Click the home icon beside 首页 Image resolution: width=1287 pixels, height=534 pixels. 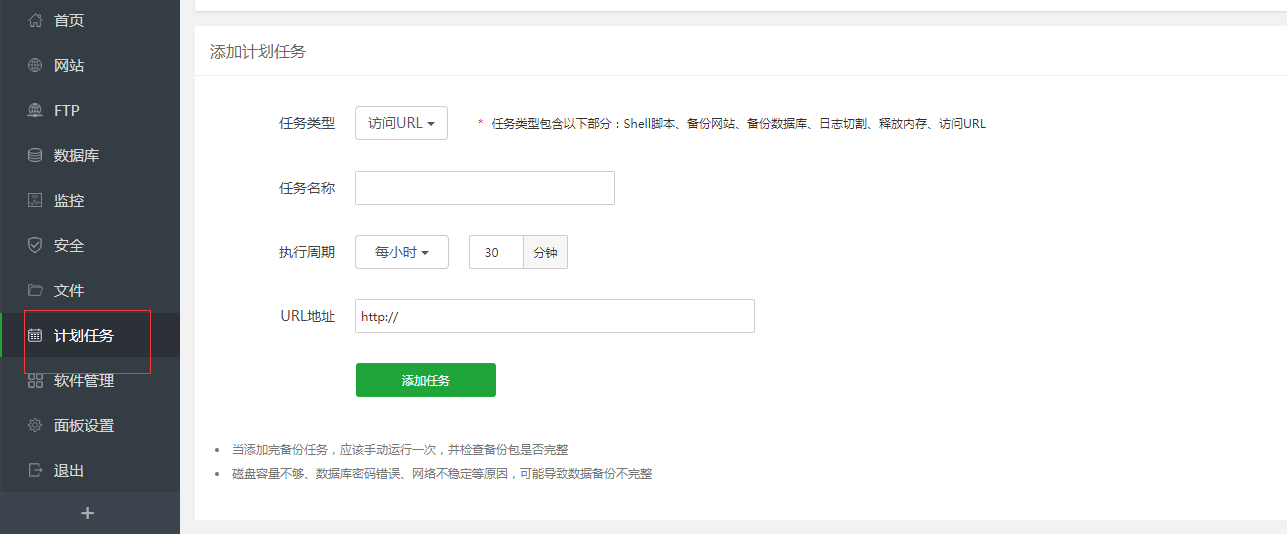[x=36, y=20]
